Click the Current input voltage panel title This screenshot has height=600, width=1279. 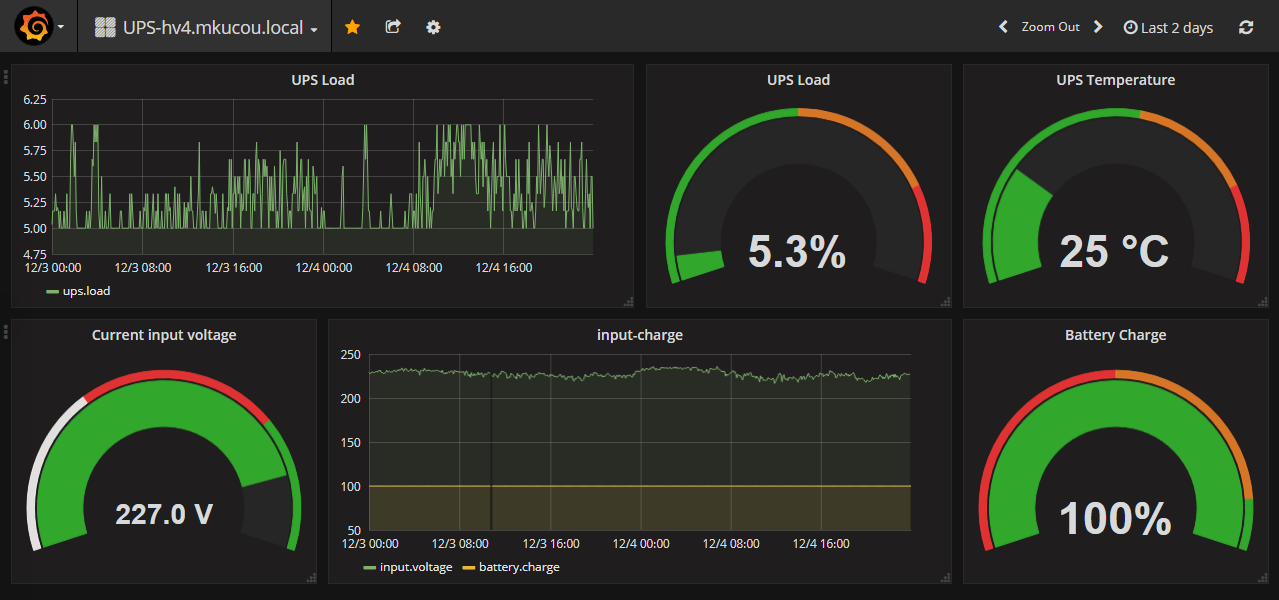tap(164, 335)
